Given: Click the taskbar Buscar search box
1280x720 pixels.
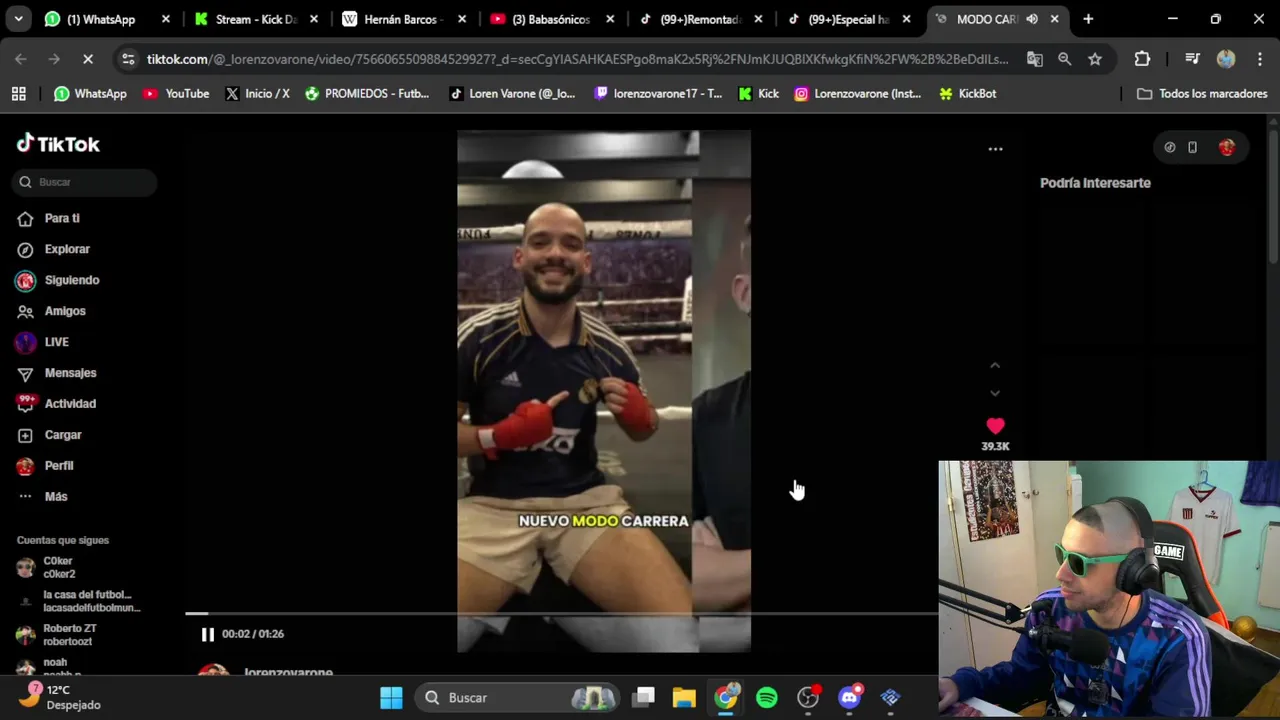Looking at the screenshot, I should pos(517,698).
